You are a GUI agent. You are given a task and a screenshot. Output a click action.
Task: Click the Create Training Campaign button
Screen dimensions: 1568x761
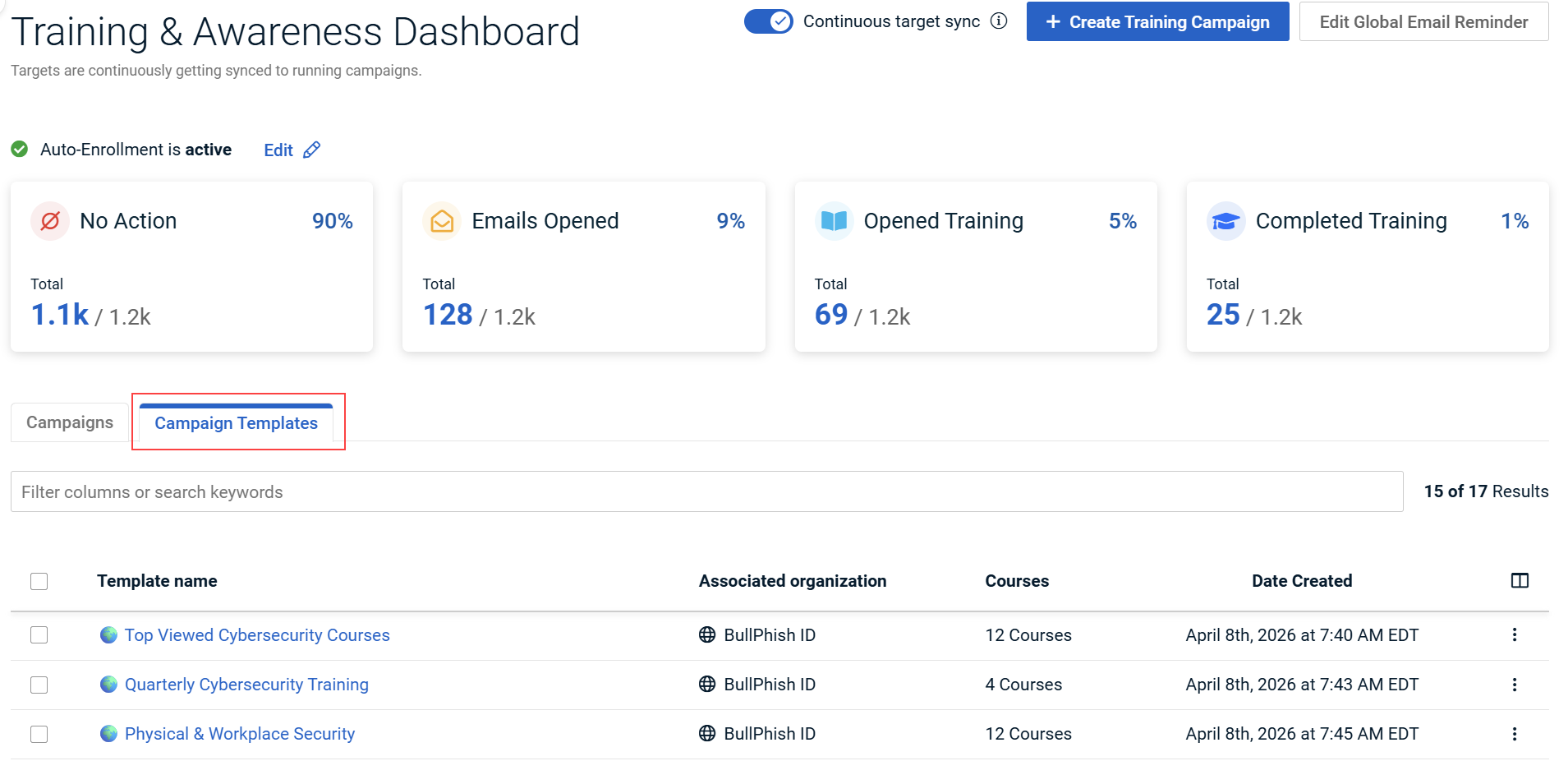click(x=1157, y=22)
